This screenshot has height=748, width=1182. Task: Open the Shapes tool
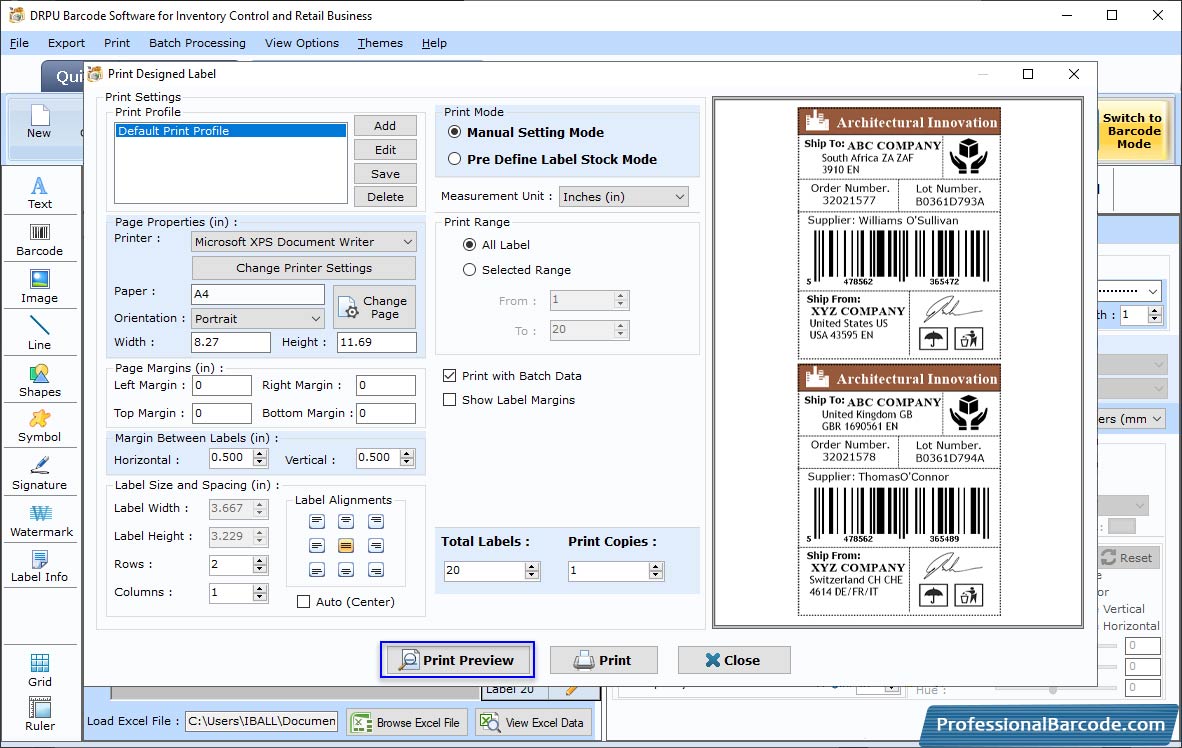tap(39, 380)
